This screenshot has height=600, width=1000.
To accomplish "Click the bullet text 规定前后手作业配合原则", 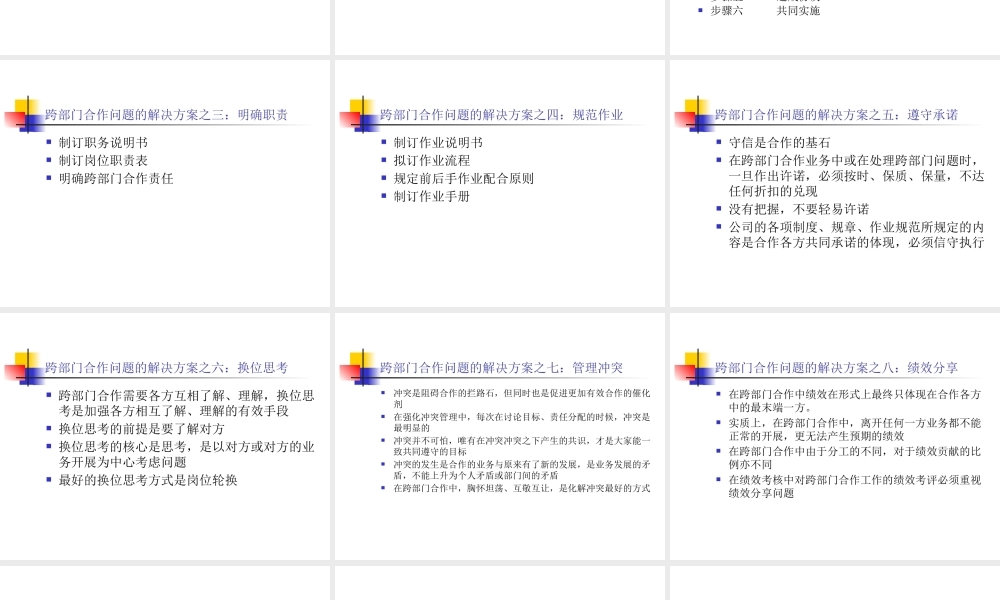I will pos(464,179).
